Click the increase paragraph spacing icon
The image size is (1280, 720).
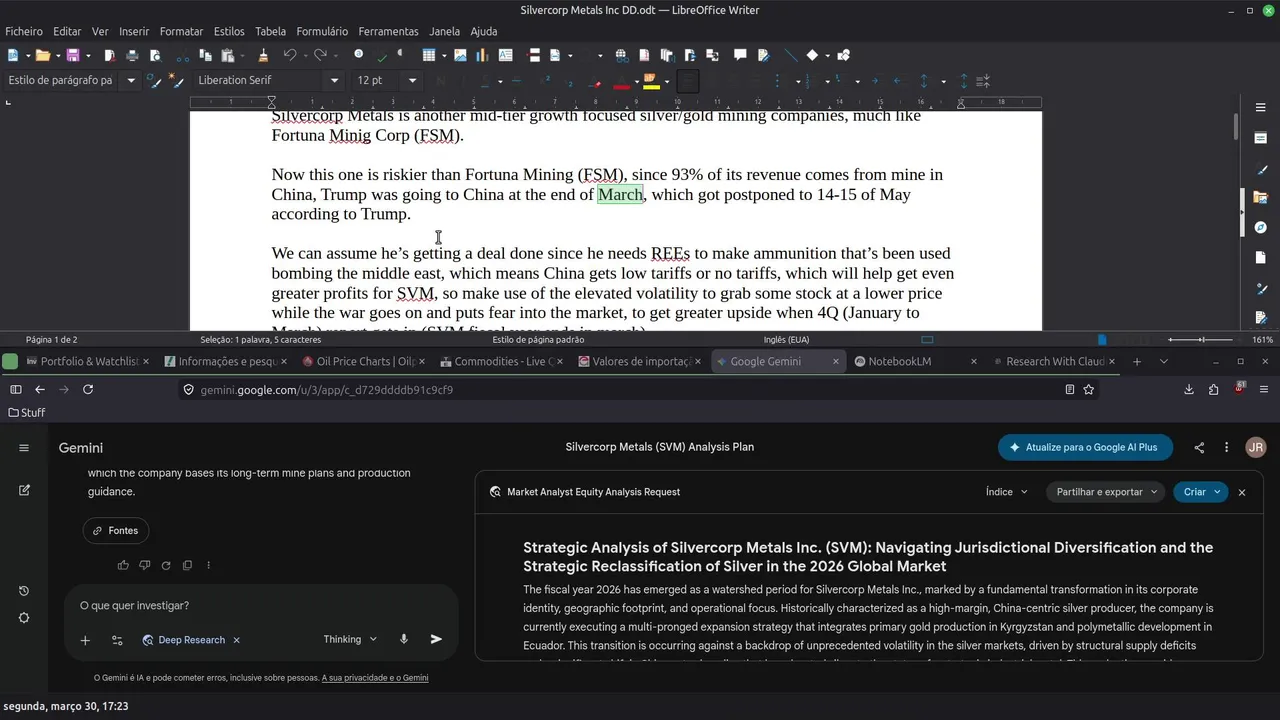[964, 81]
